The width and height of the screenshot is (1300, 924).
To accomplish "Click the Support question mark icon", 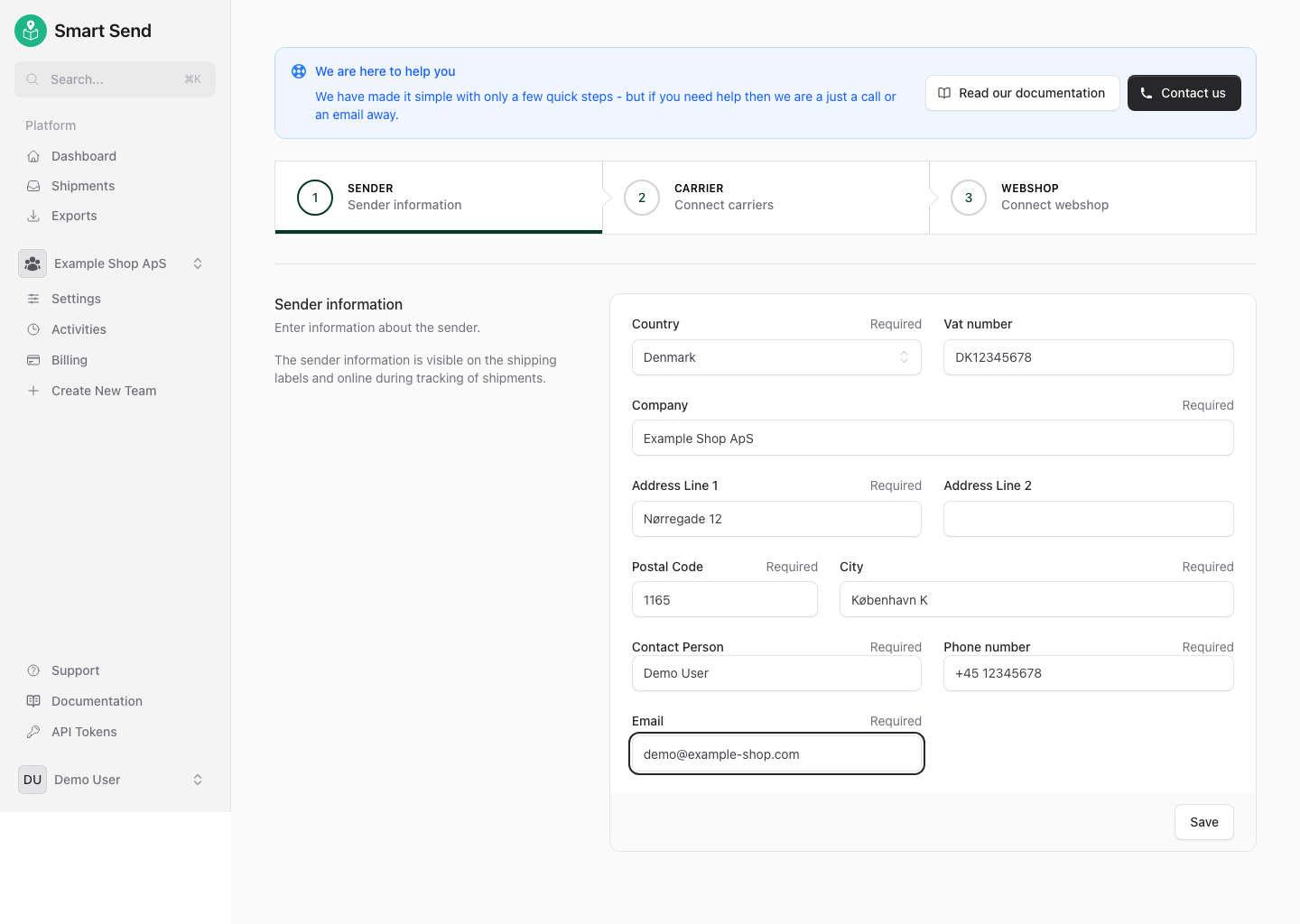I will coord(33,670).
